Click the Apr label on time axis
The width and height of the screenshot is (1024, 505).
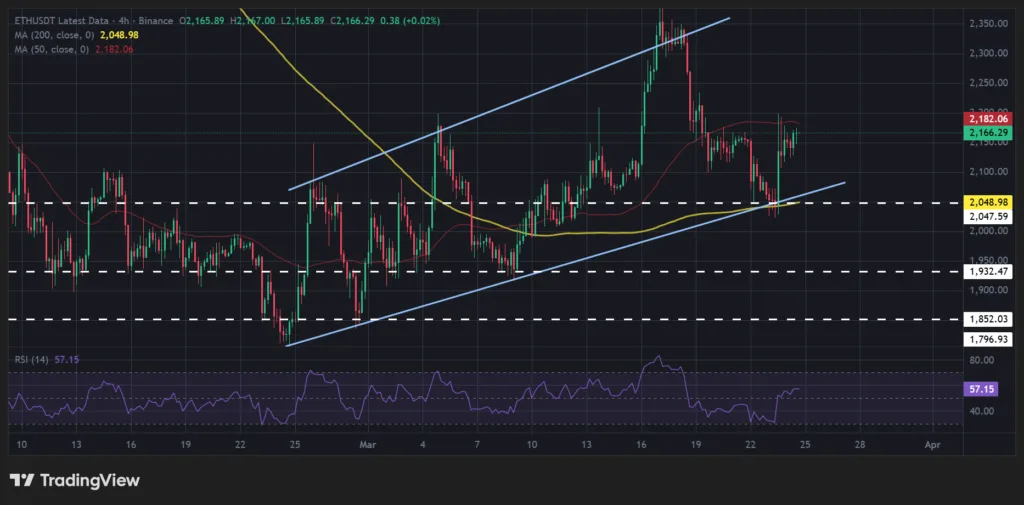[x=933, y=444]
